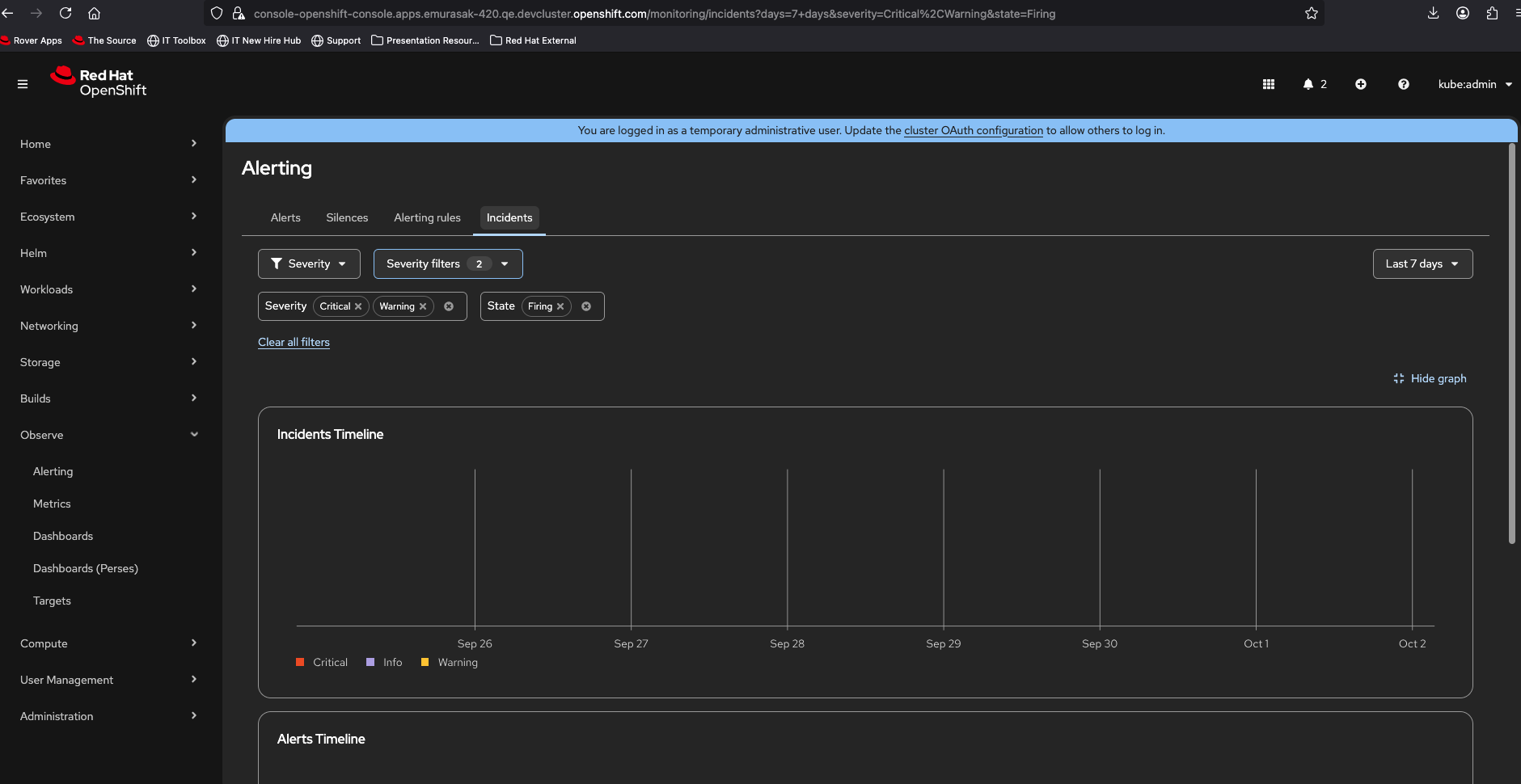Remove the Critical severity filter chip
Image resolution: width=1521 pixels, height=784 pixels.
pos(358,306)
